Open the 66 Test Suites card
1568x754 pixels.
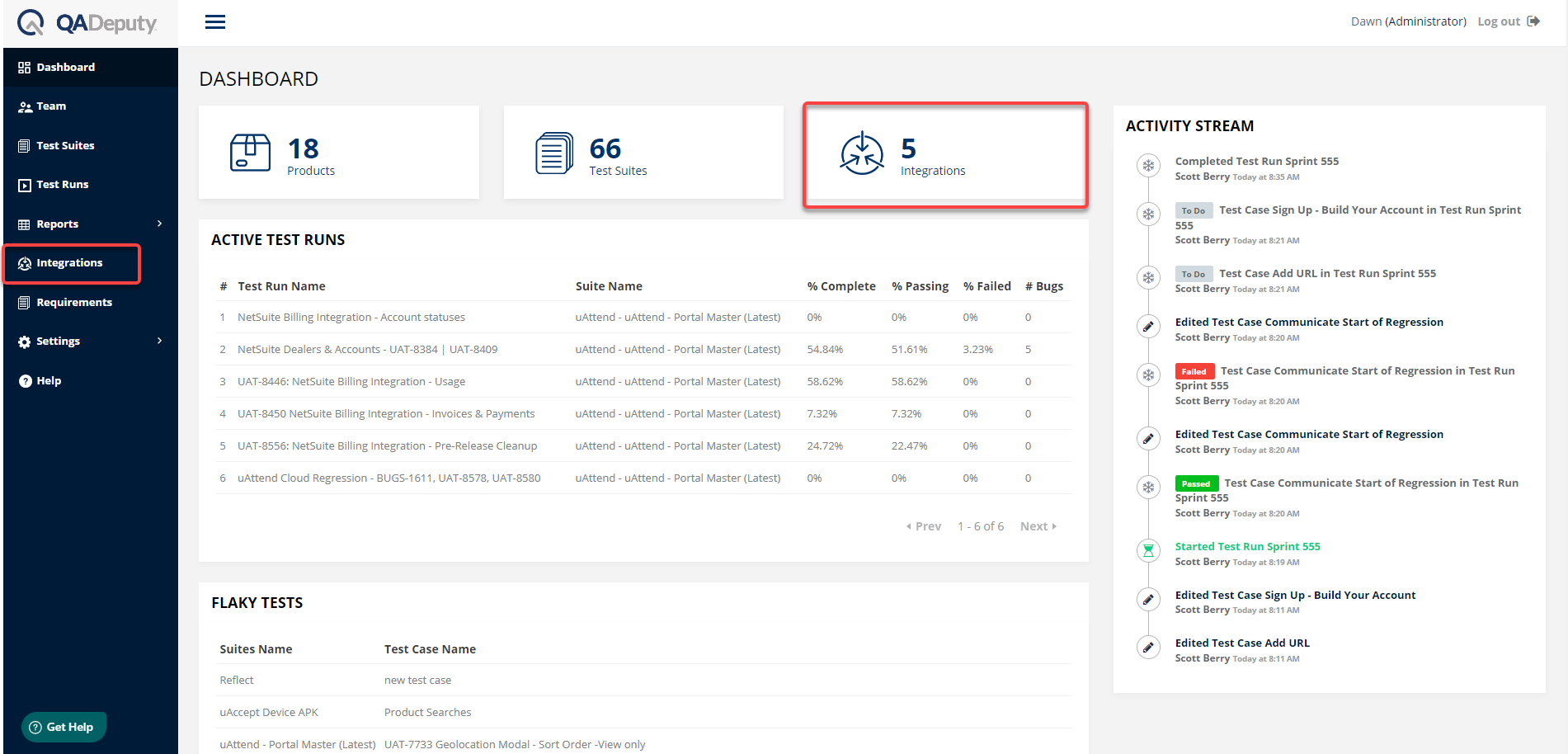point(643,153)
